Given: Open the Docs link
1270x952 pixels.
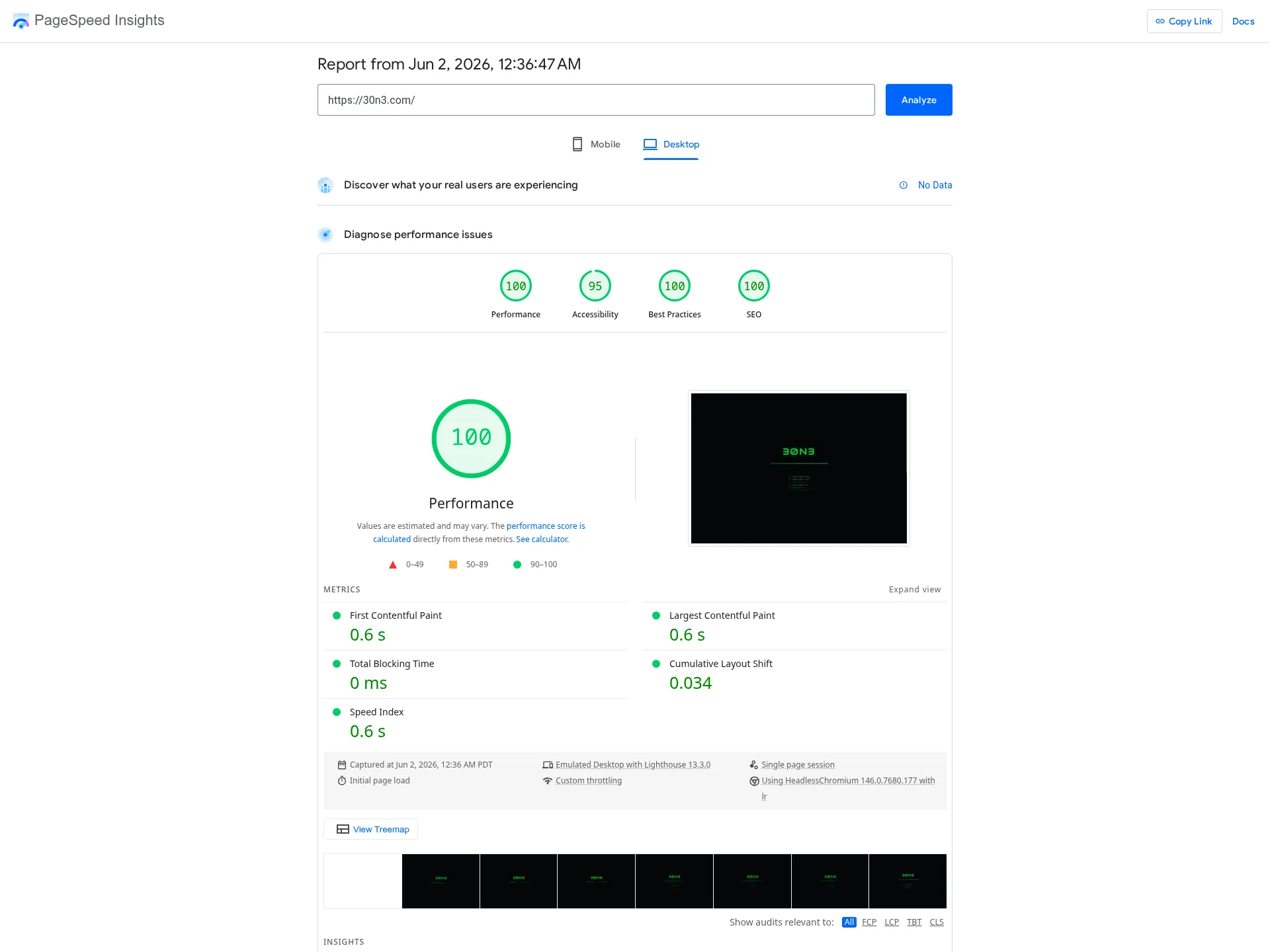Looking at the screenshot, I should (x=1243, y=21).
